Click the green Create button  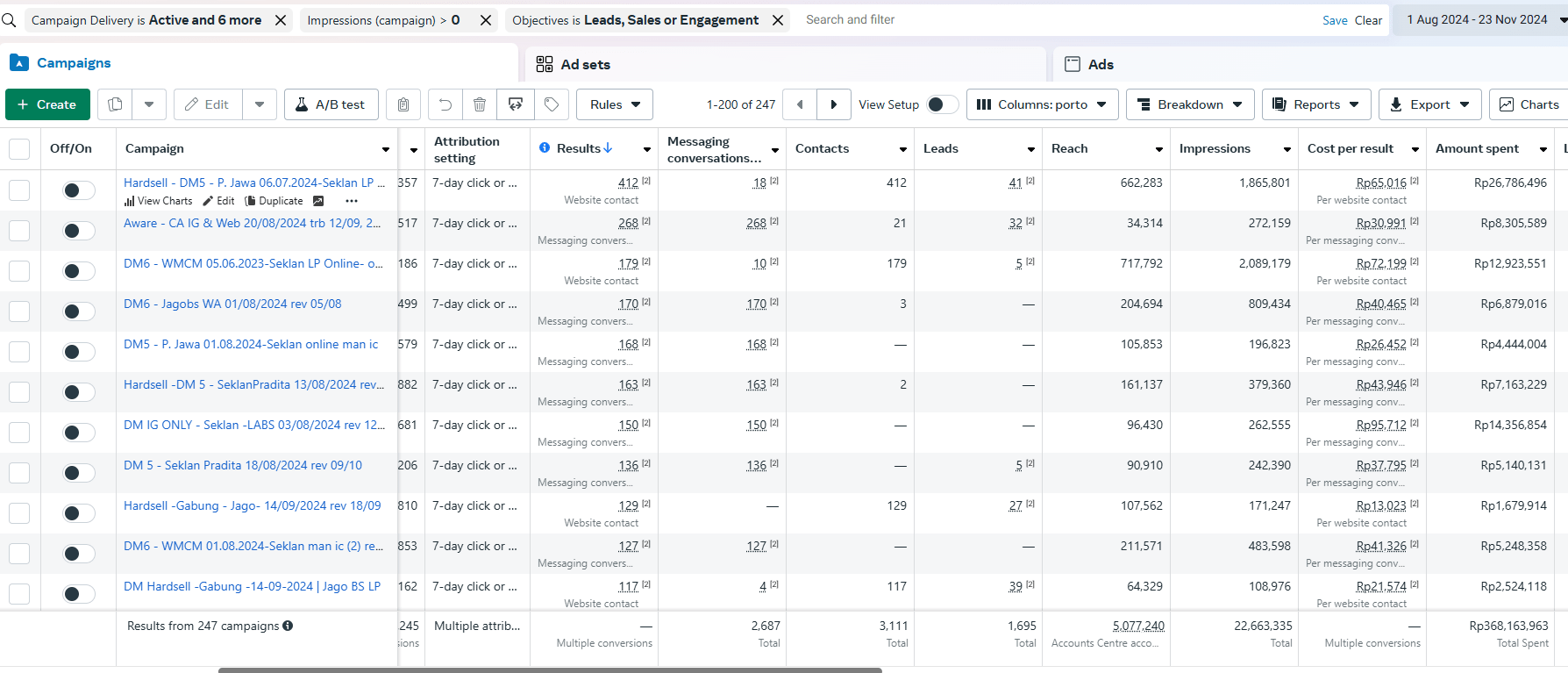pos(47,104)
